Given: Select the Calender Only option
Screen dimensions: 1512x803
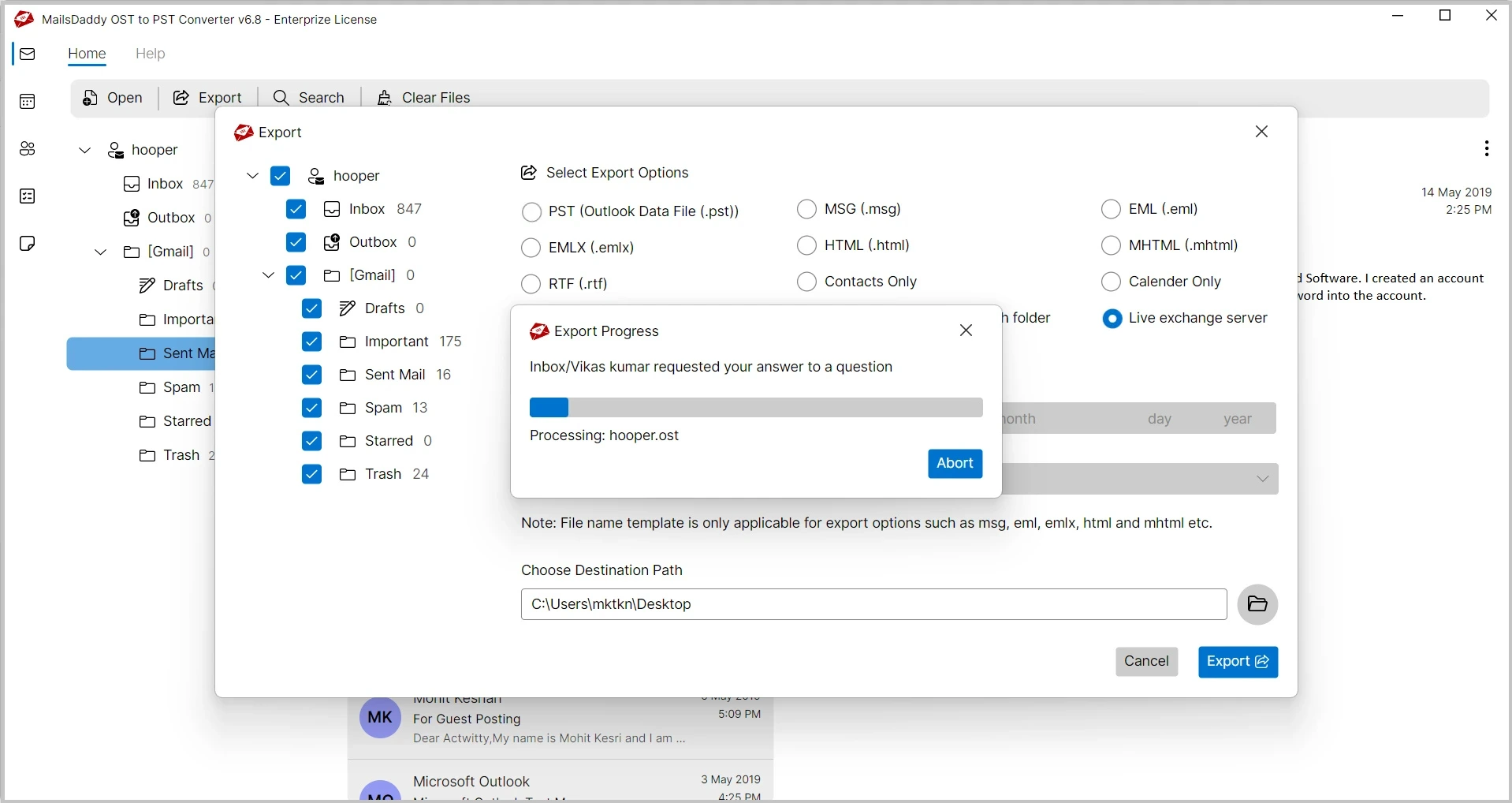Looking at the screenshot, I should [x=1112, y=282].
